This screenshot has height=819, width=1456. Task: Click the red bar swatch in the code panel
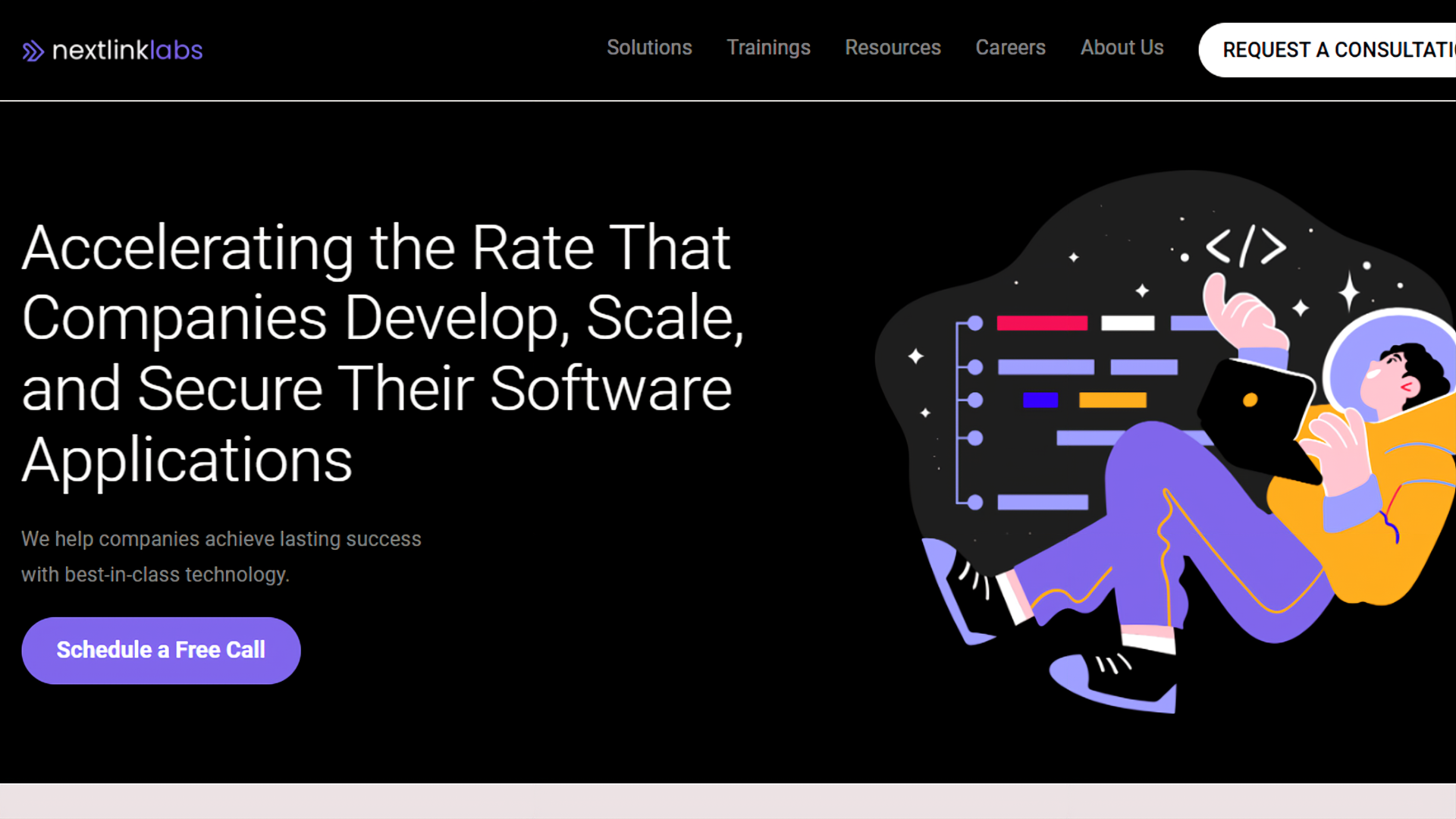pos(1040,324)
